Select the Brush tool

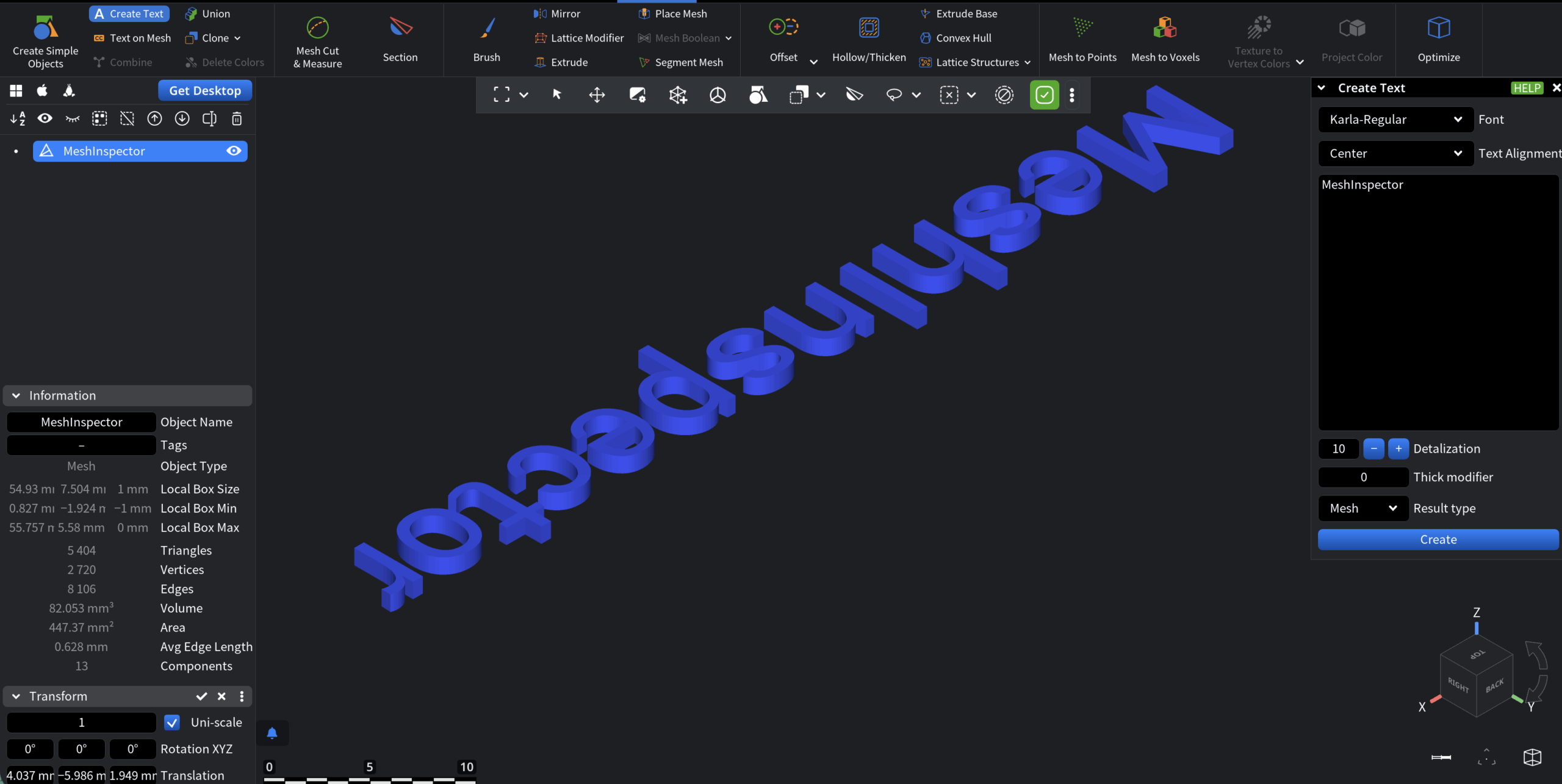click(x=486, y=40)
